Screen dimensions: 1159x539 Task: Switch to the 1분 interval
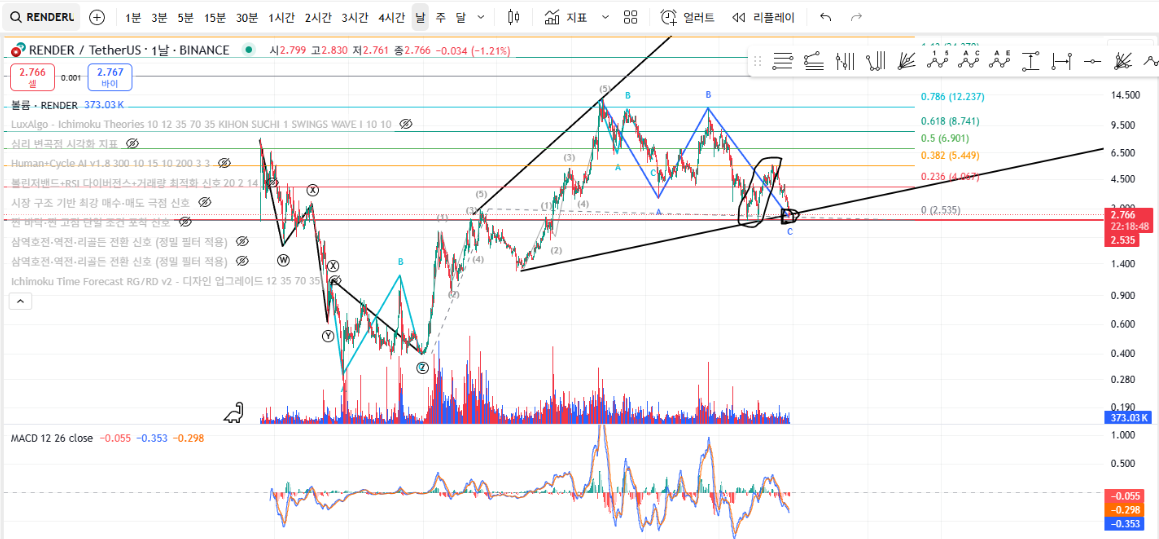133,17
